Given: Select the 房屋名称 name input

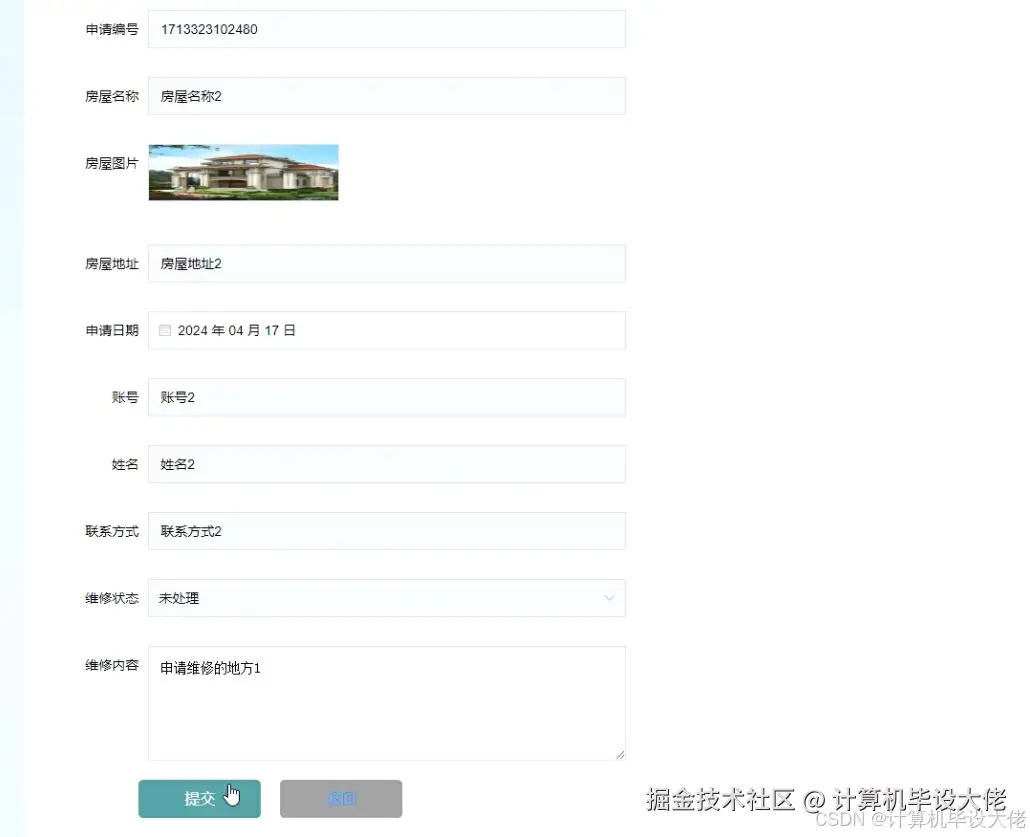Looking at the screenshot, I should point(387,96).
